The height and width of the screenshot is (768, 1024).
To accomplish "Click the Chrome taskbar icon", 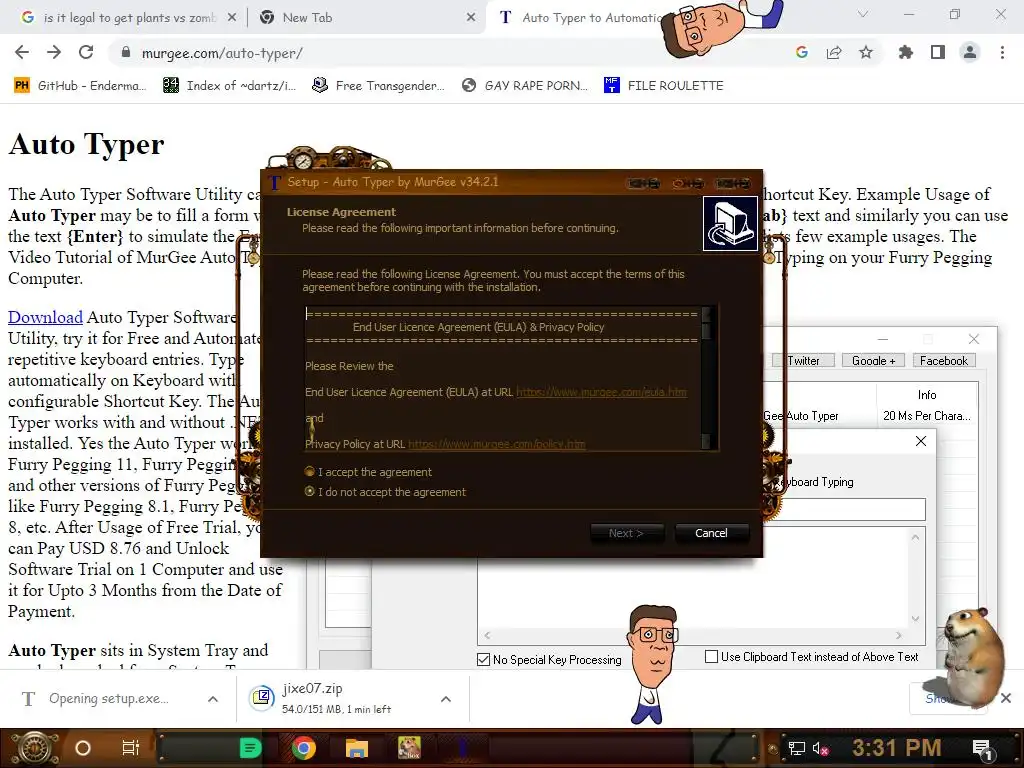I will (x=303, y=748).
